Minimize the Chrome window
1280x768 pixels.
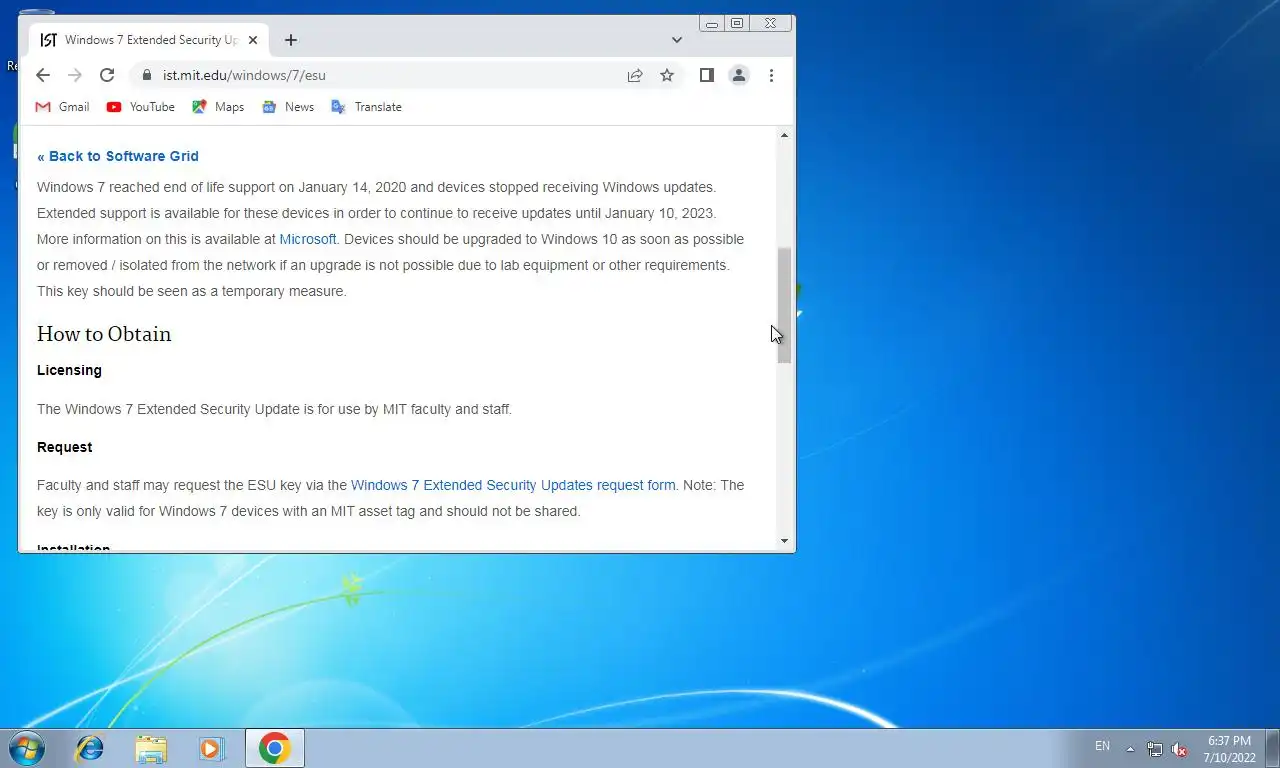(x=712, y=23)
